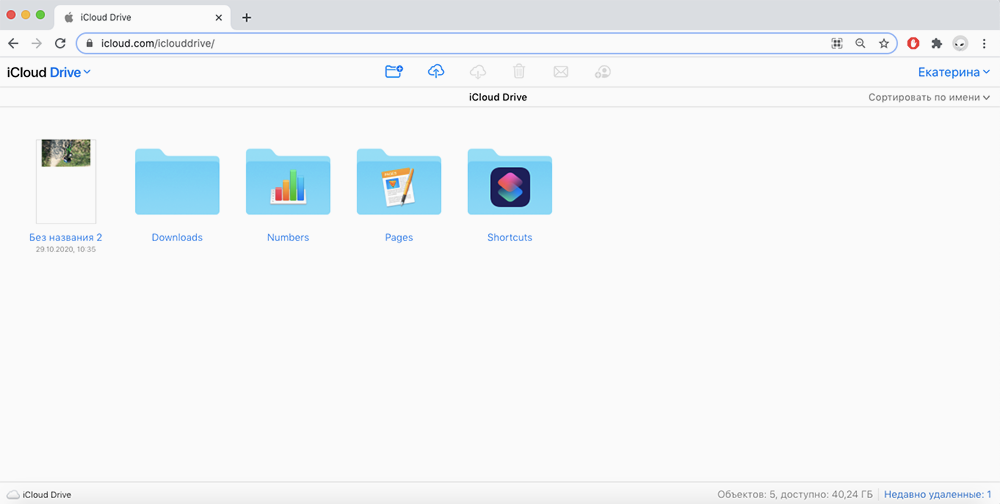Click the Upload to iCloud icon

coord(436,72)
